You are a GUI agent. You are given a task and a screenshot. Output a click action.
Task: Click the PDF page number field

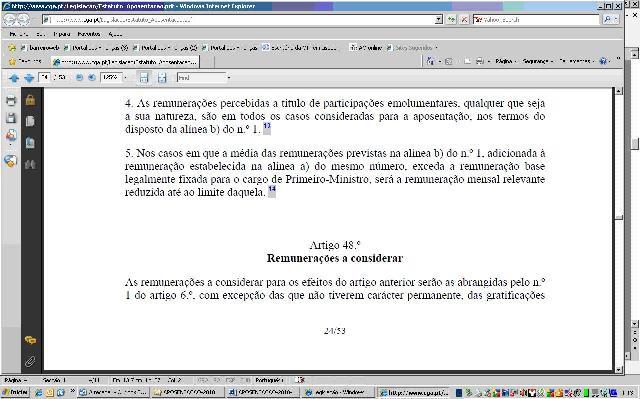[x=44, y=77]
